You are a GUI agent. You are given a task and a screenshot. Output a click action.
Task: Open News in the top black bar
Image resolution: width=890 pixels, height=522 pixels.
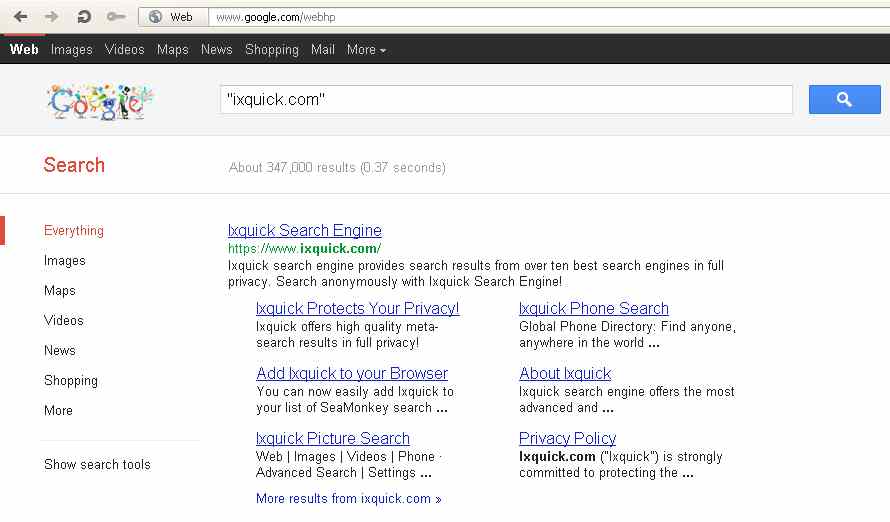pyautogui.click(x=217, y=49)
